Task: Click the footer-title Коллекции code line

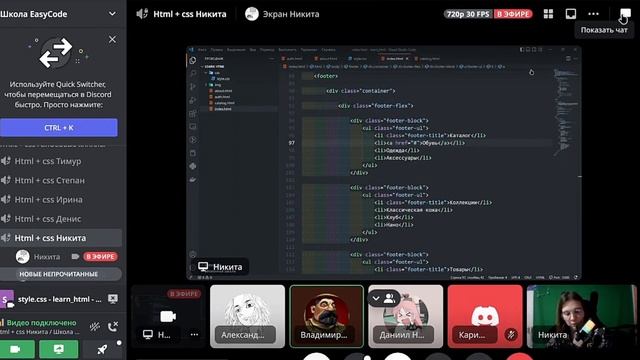Action: (433, 202)
